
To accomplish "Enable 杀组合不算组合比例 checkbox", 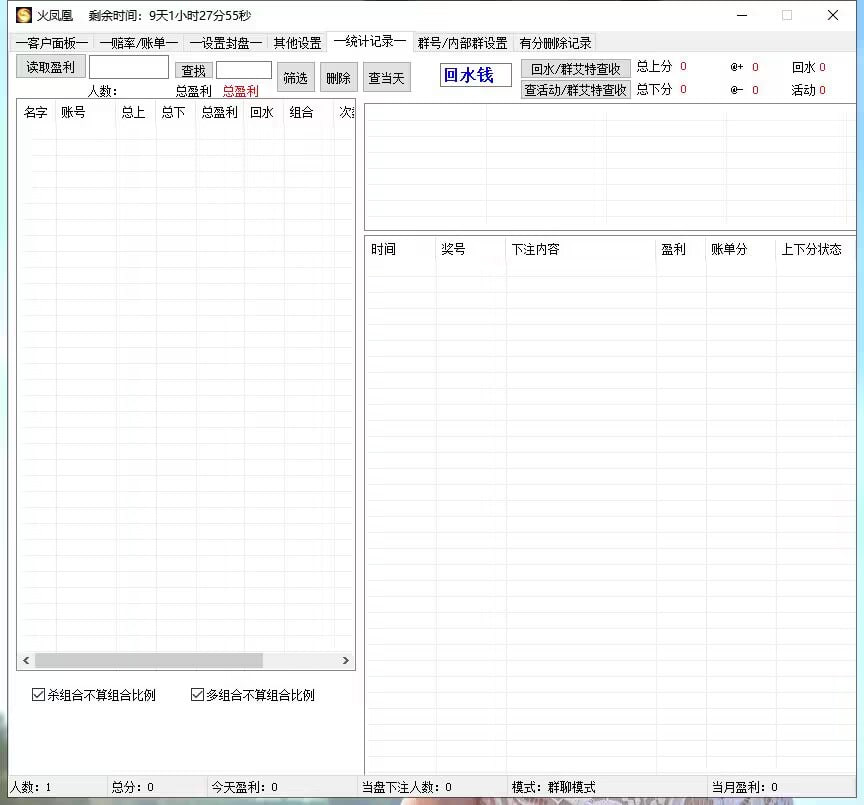I will click(39, 695).
